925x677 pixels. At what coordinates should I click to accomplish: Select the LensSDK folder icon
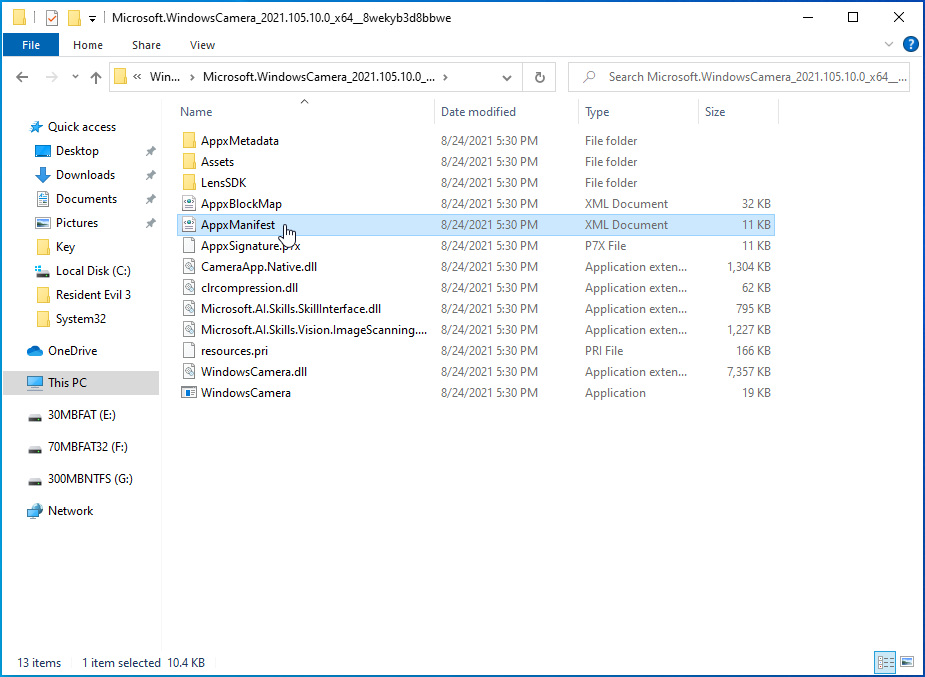coord(189,183)
